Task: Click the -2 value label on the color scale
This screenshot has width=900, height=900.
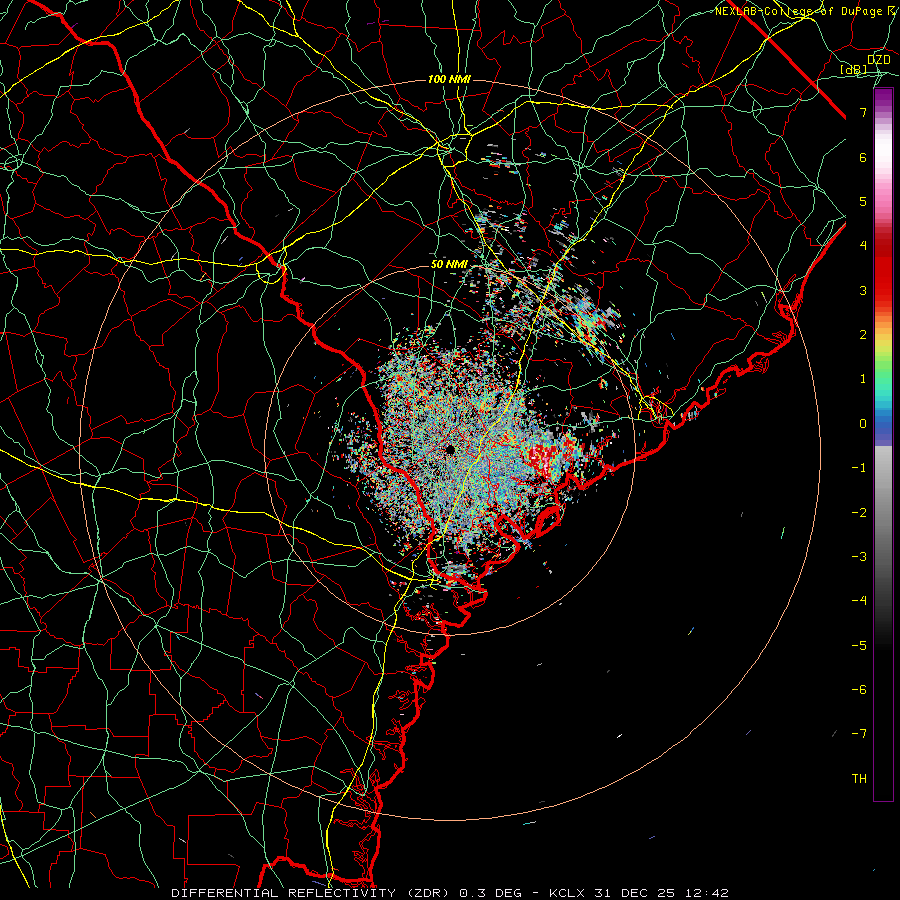Action: 859,513
